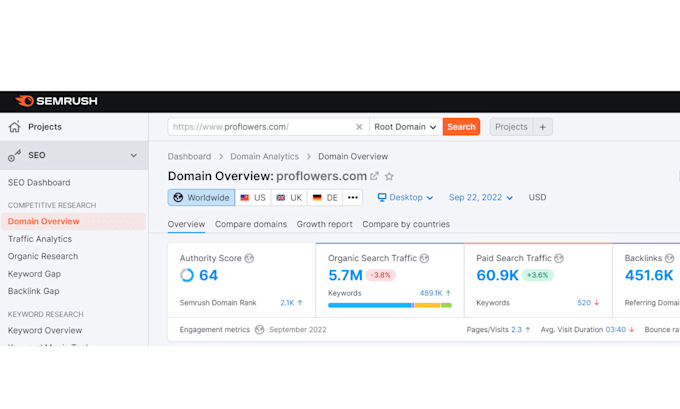Image resolution: width=680 pixels, height=409 pixels.
Task: Open Backlinks 451.6K value
Action: [x=649, y=275]
